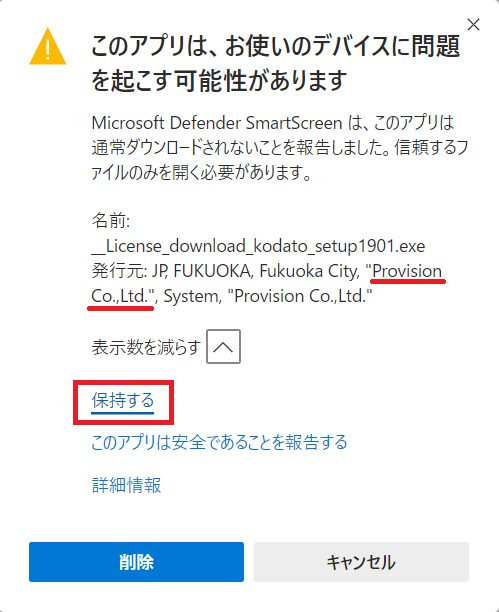This screenshot has height=612, width=499.
Task: Click the blue 削除 button
Action: [136, 562]
